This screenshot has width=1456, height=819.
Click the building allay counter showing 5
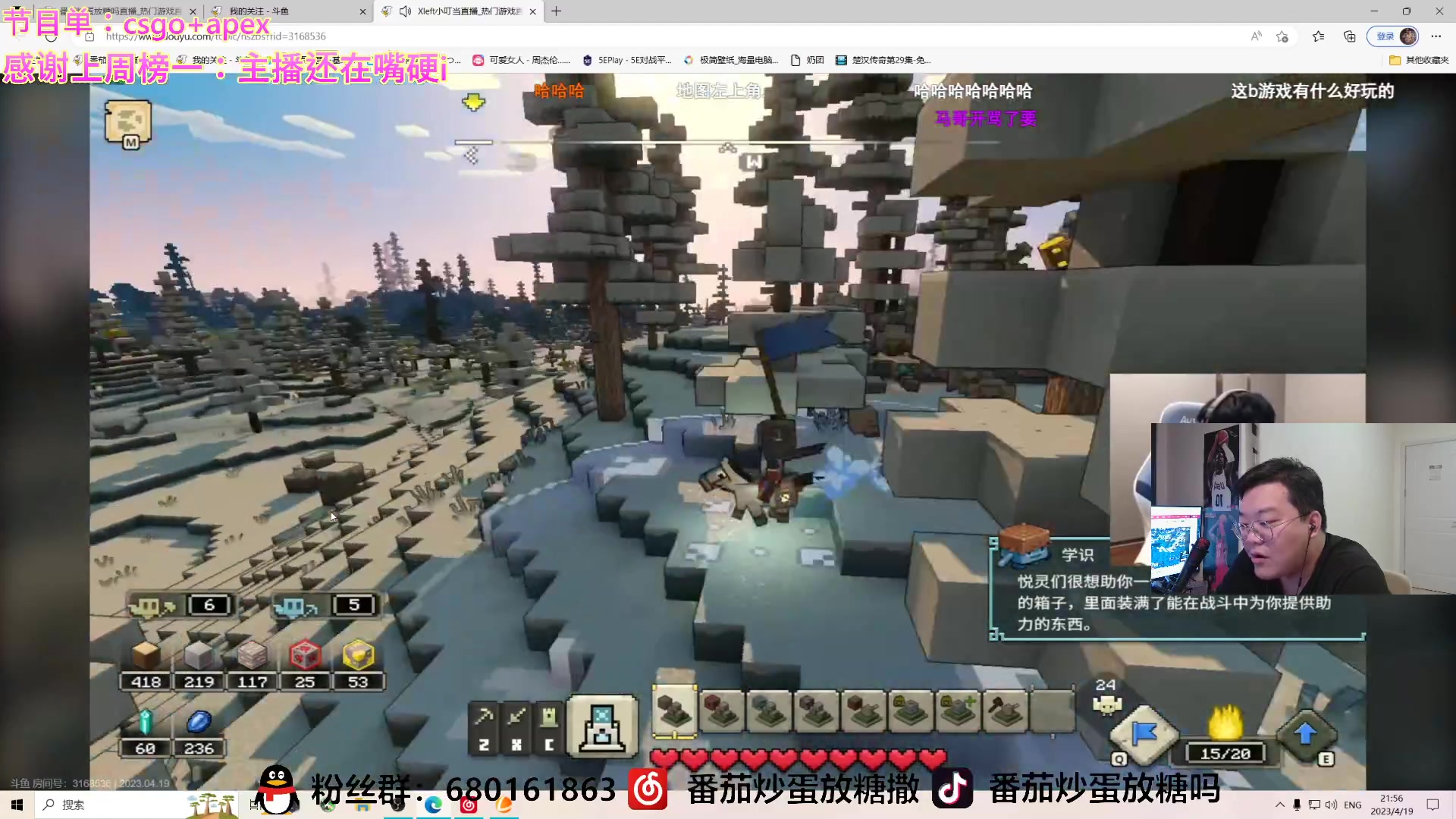(x=326, y=605)
